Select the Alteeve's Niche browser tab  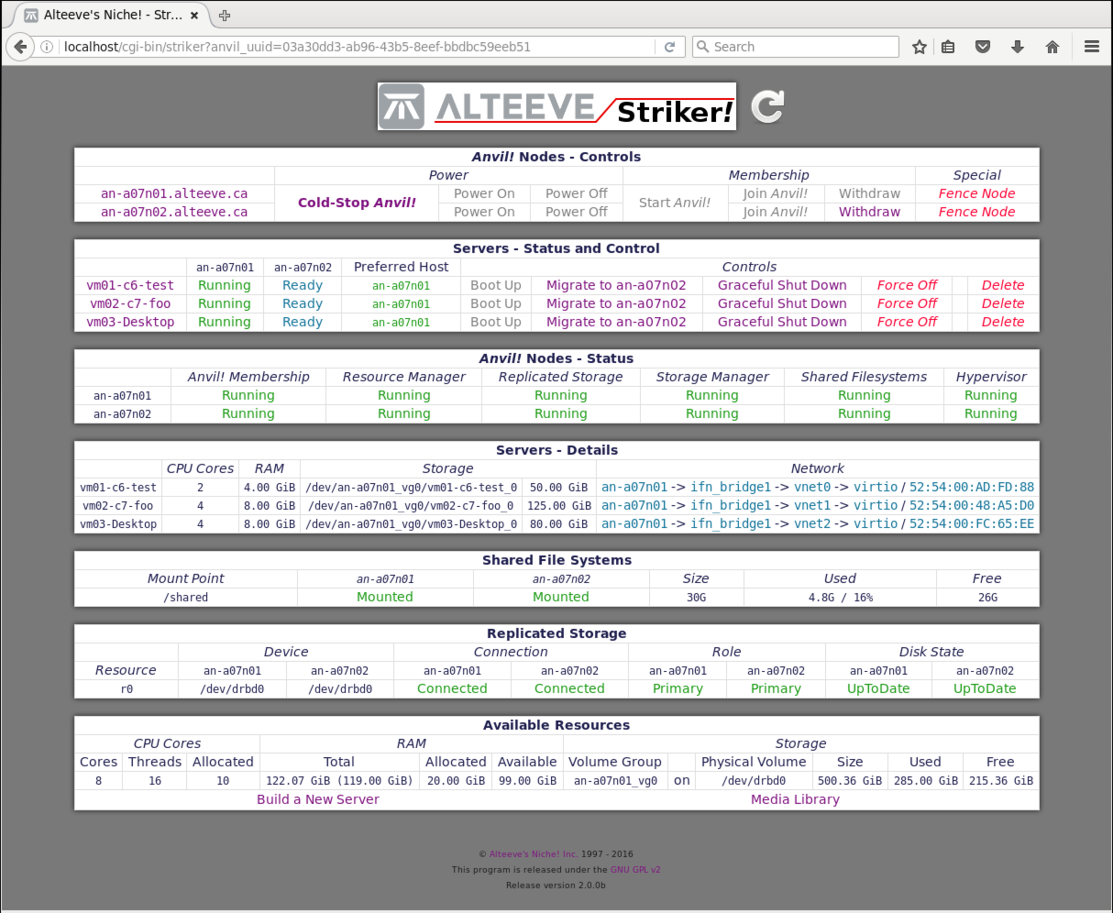pos(110,16)
